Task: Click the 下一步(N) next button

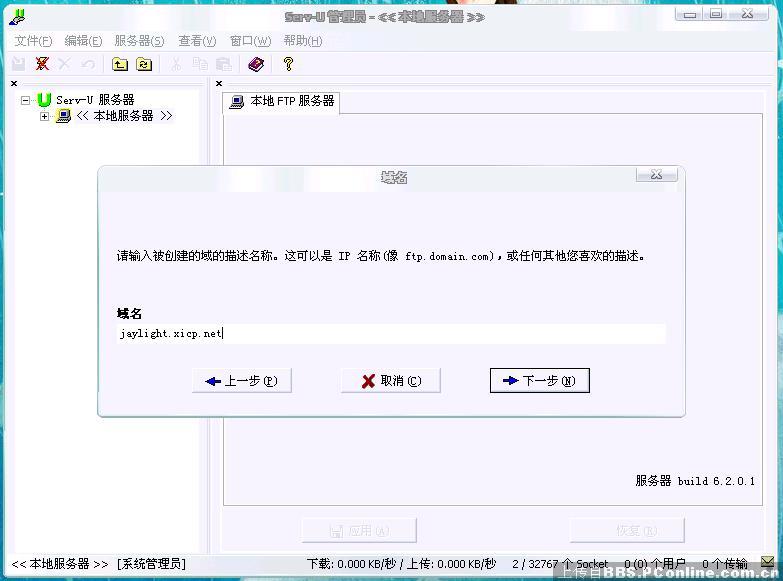Action: (x=540, y=381)
